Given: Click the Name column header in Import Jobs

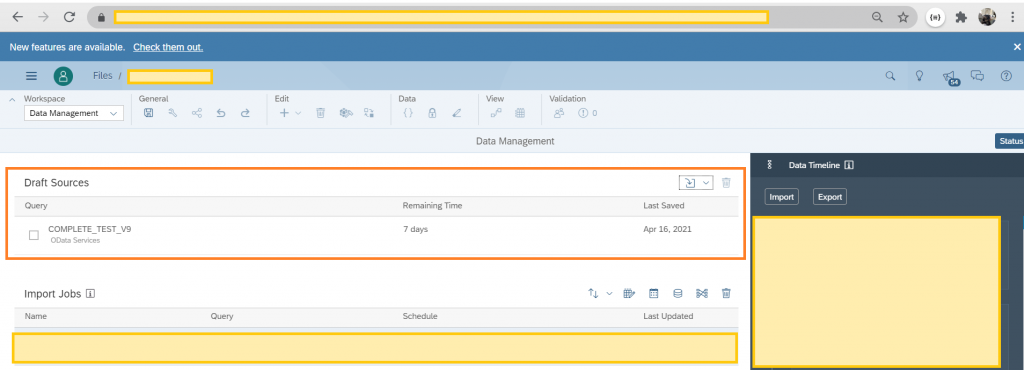Looking at the screenshot, I should (36, 316).
